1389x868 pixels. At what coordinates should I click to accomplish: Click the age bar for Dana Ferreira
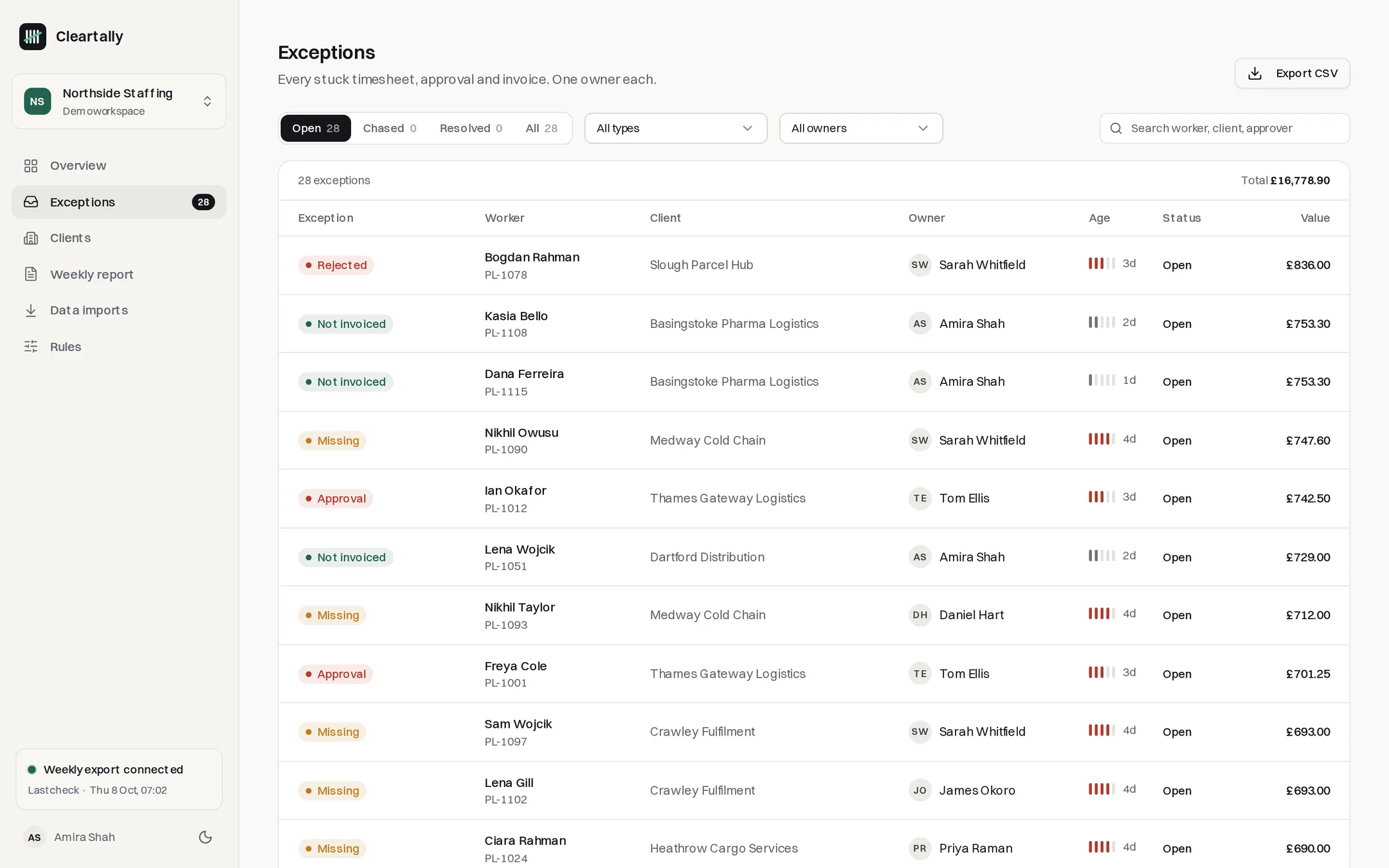click(1102, 380)
